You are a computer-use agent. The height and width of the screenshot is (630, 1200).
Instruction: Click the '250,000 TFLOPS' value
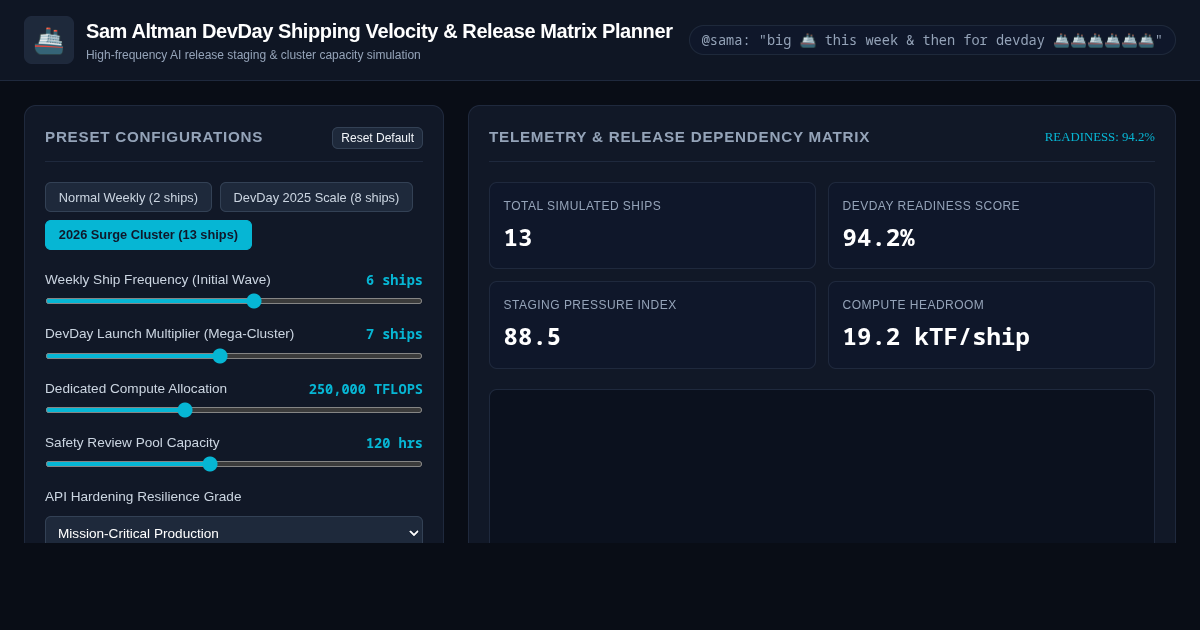[x=366, y=389]
